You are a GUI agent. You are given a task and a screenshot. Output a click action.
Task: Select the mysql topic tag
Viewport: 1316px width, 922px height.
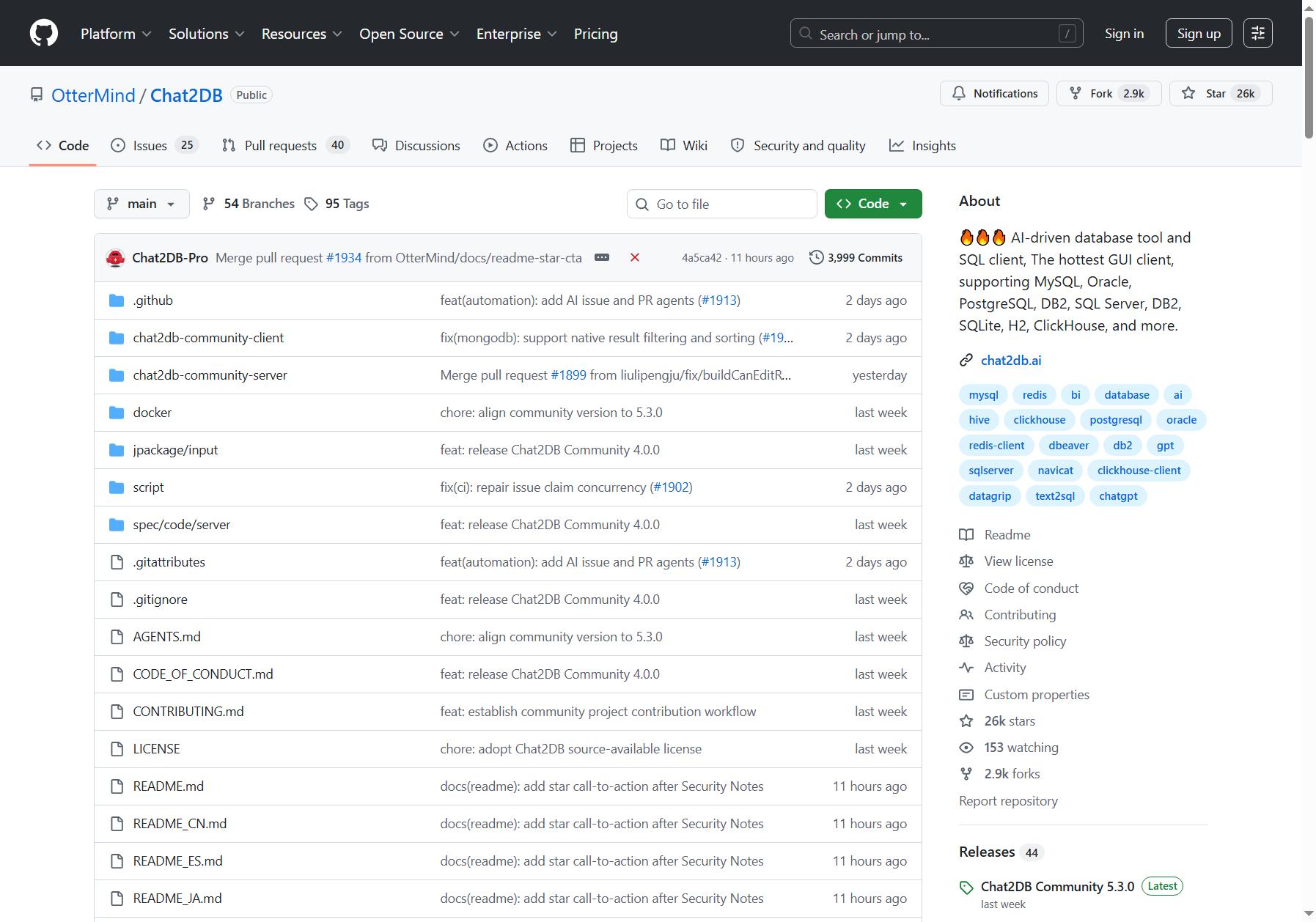[x=983, y=395]
